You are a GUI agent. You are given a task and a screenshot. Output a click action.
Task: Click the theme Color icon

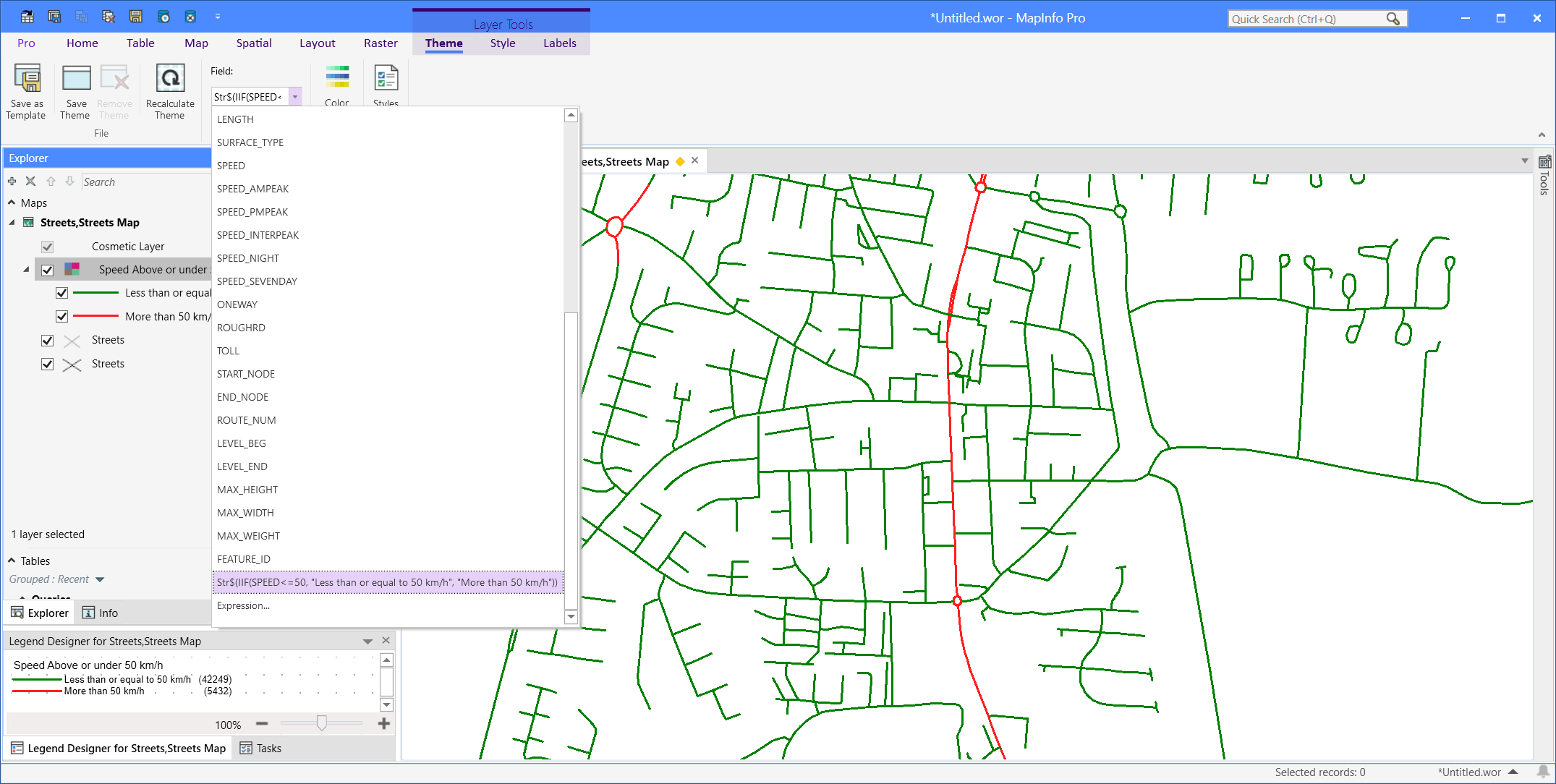click(337, 77)
